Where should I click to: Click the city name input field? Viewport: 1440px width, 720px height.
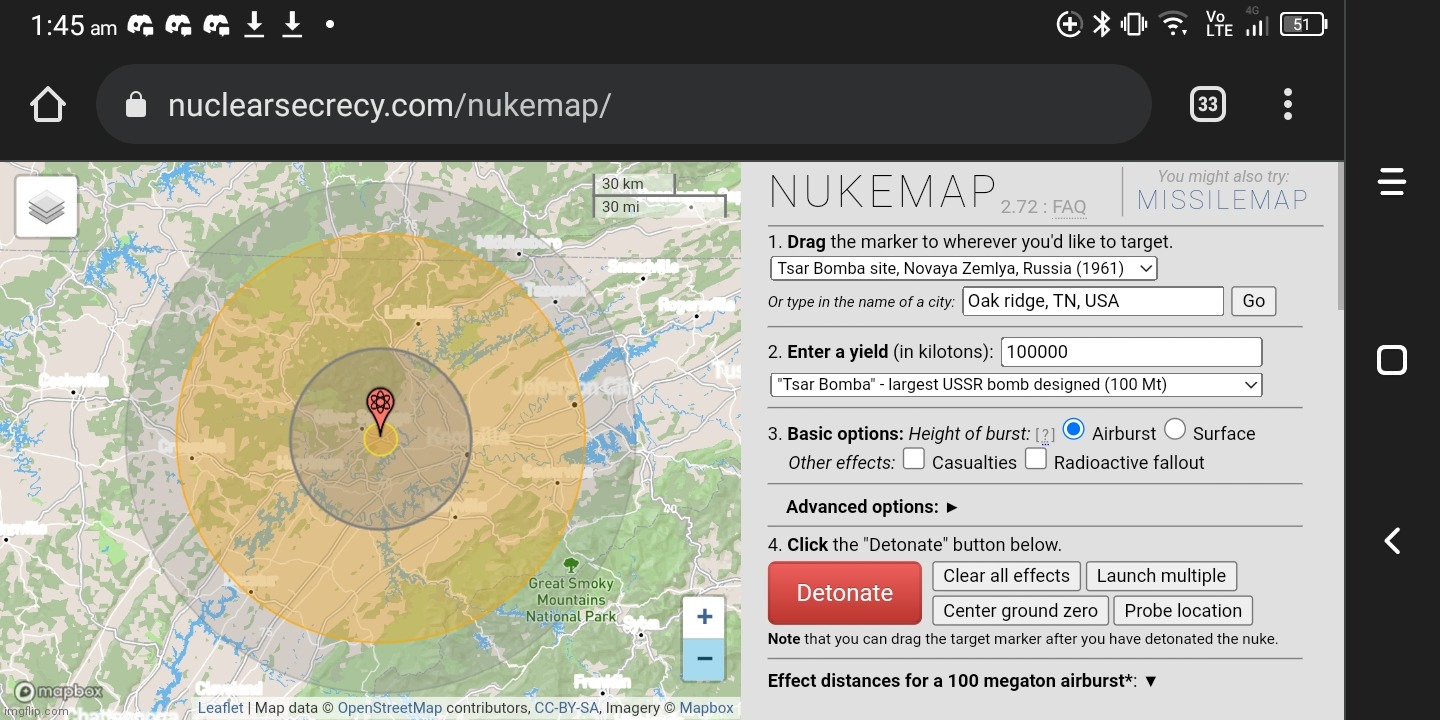click(x=1093, y=301)
